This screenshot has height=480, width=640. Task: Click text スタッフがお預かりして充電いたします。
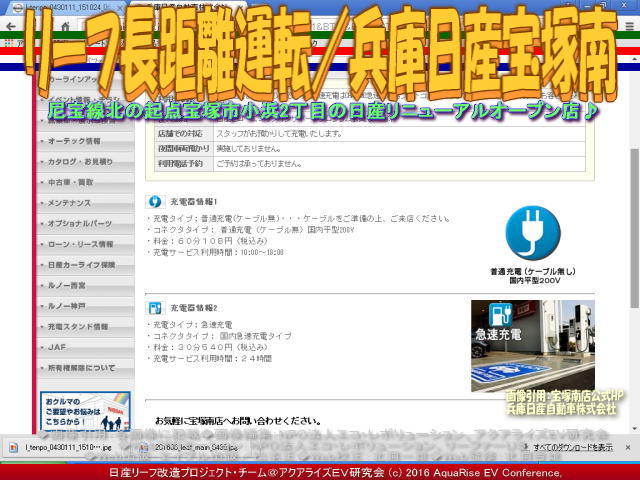click(279, 133)
